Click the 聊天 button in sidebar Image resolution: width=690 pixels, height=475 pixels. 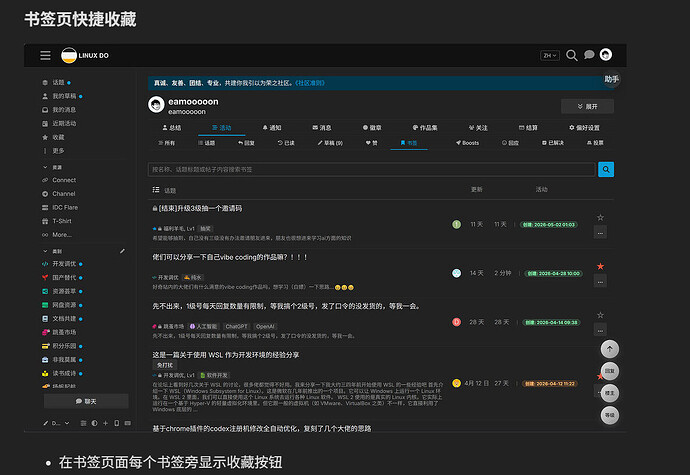(86, 401)
